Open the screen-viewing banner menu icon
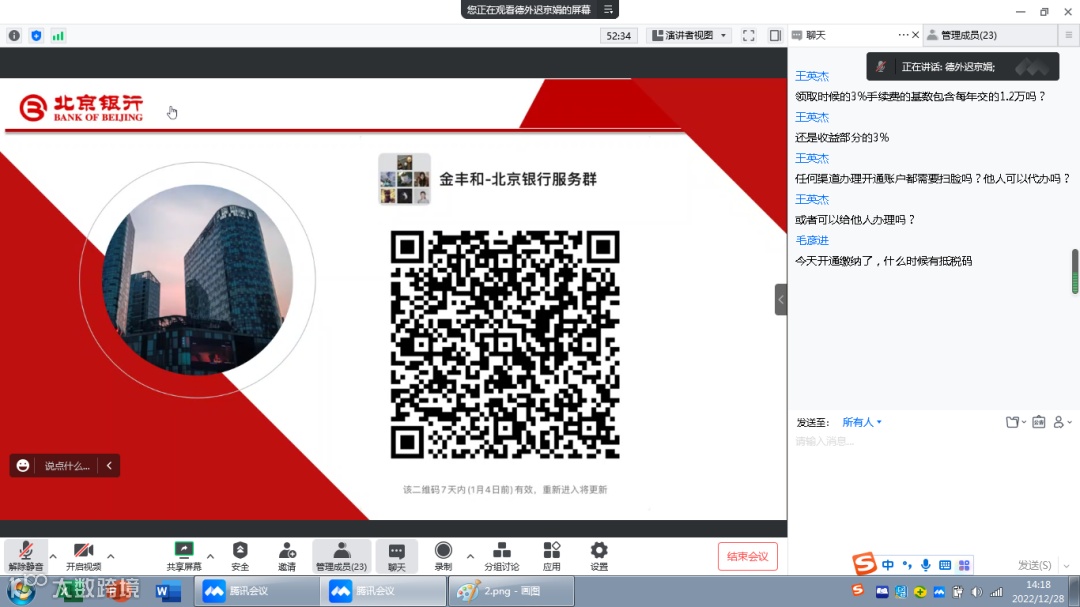The width and height of the screenshot is (1080, 607). [608, 10]
